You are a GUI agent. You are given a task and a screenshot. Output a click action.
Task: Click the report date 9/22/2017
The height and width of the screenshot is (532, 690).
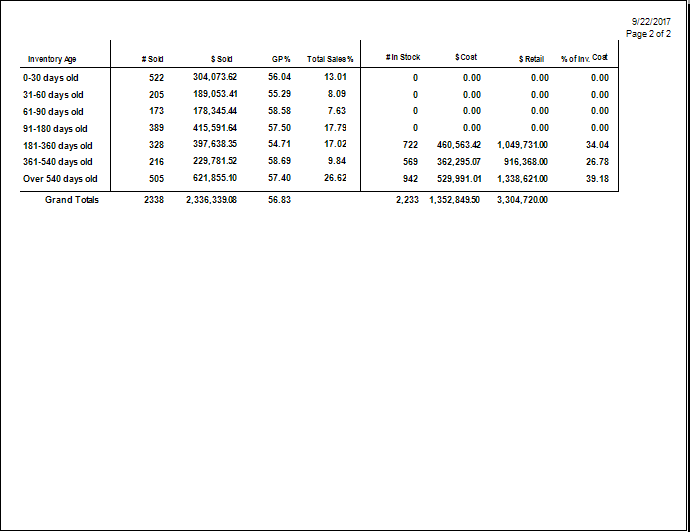point(651,21)
